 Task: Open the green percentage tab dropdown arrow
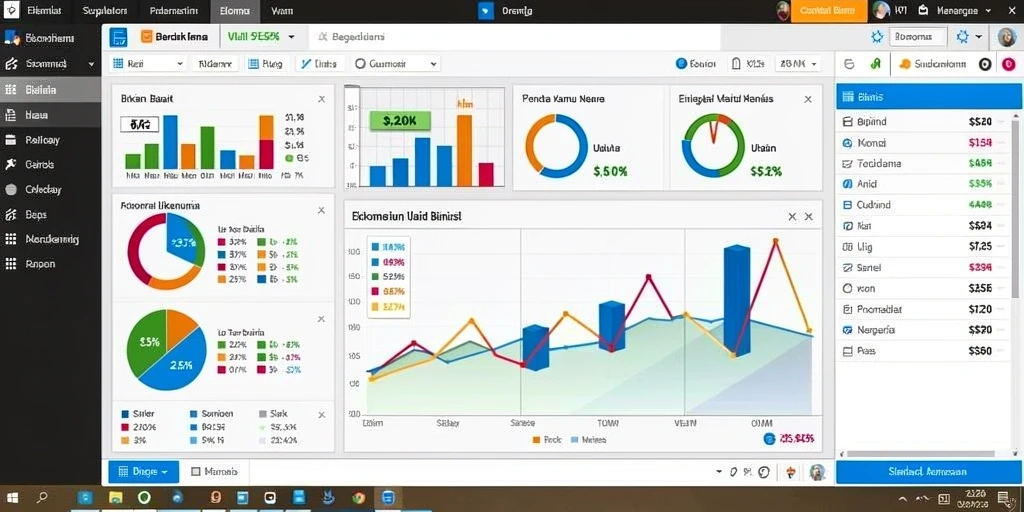(291, 37)
